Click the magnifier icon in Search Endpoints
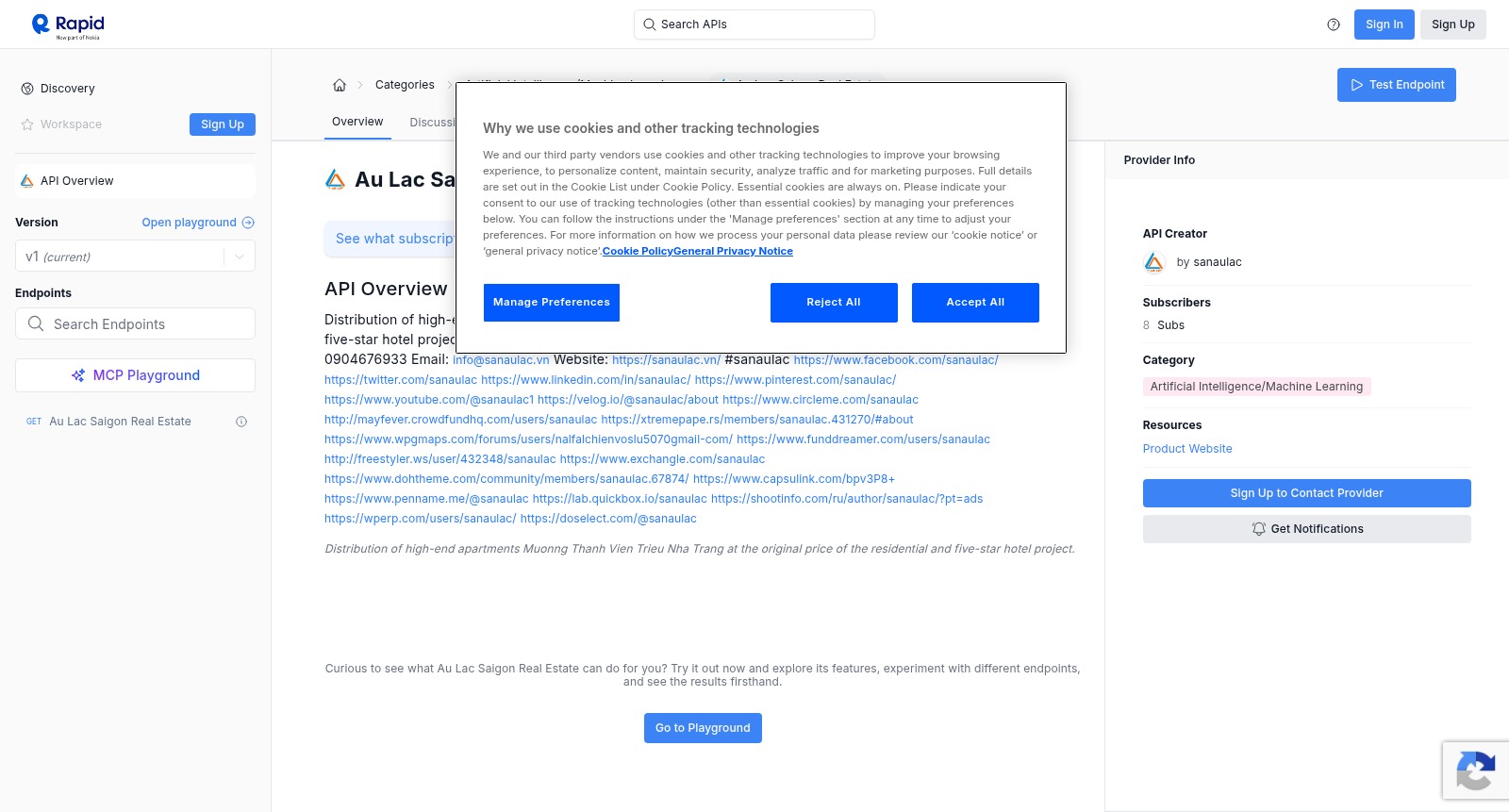This screenshot has width=1509, height=812. [36, 323]
